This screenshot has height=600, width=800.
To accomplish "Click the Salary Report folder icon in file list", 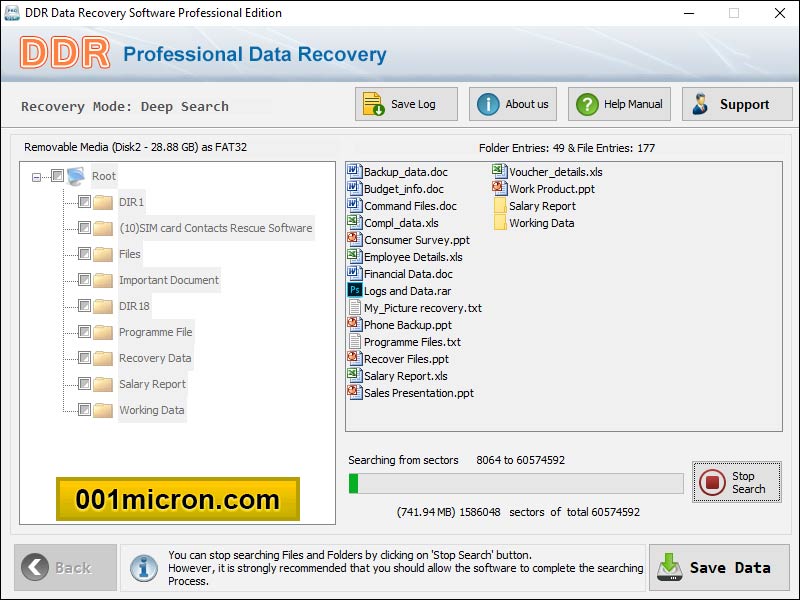I will tap(500, 206).
